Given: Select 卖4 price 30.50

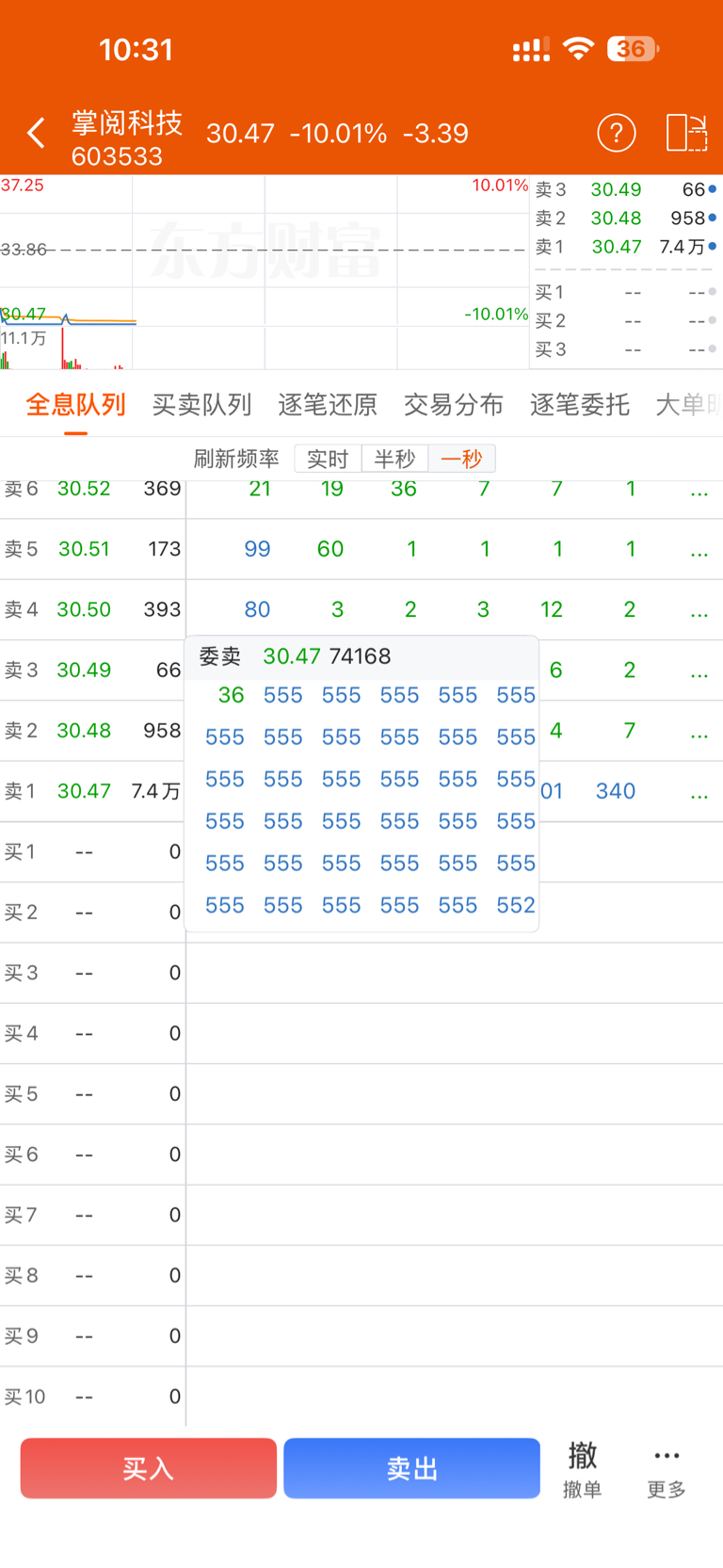Looking at the screenshot, I should point(84,609).
